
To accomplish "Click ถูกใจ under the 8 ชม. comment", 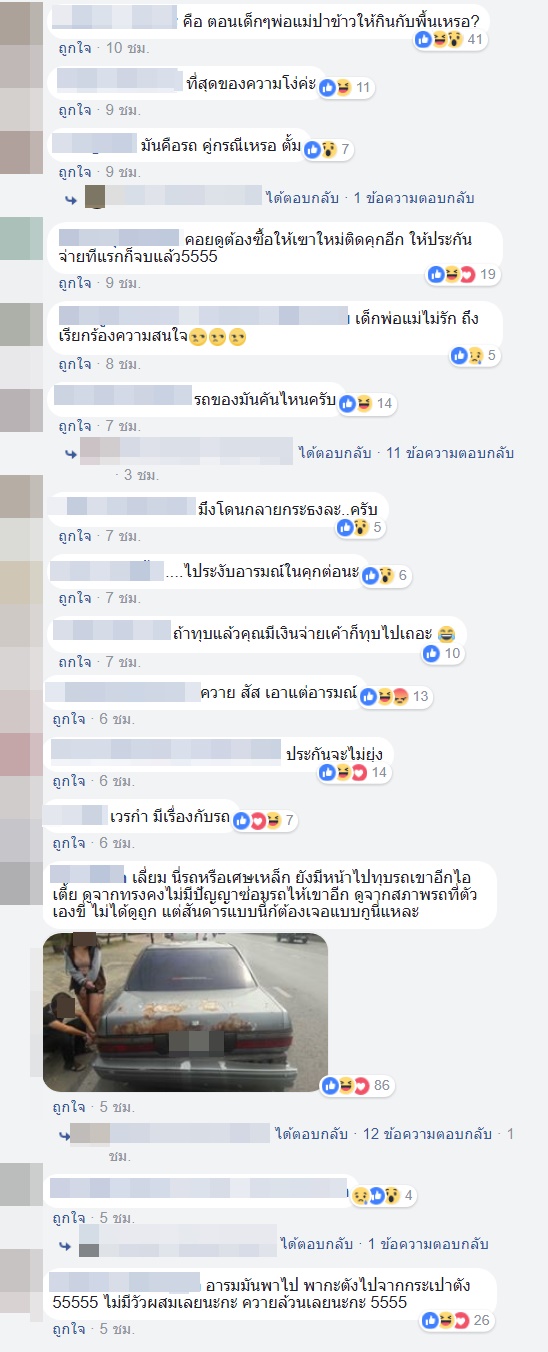I will (x=74, y=365).
